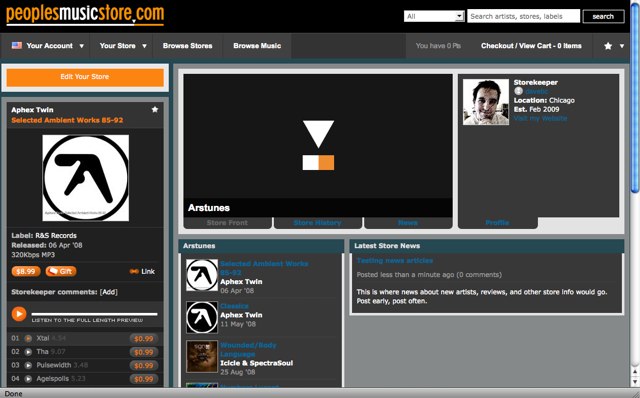
Task: Open the Testing news articles link
Action: tap(395, 260)
